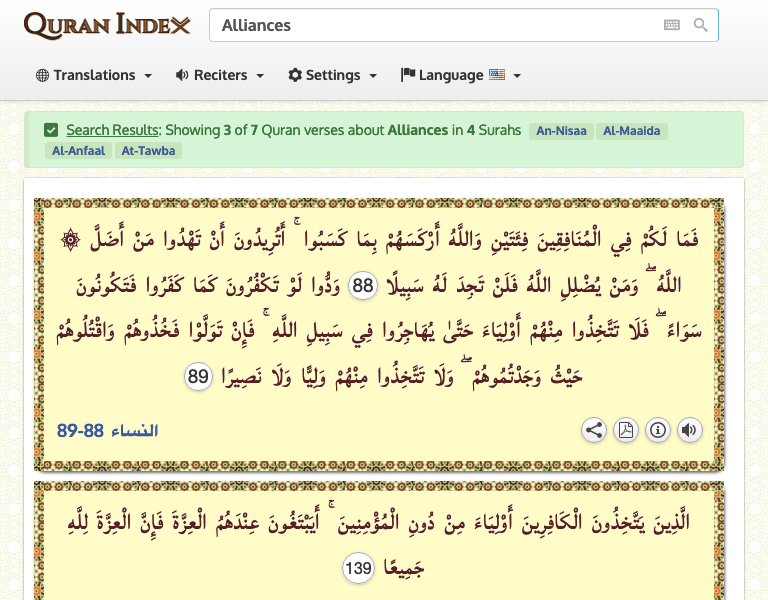Click the Quran Index logo
Image resolution: width=768 pixels, height=600 pixels.
pyautogui.click(x=107, y=25)
